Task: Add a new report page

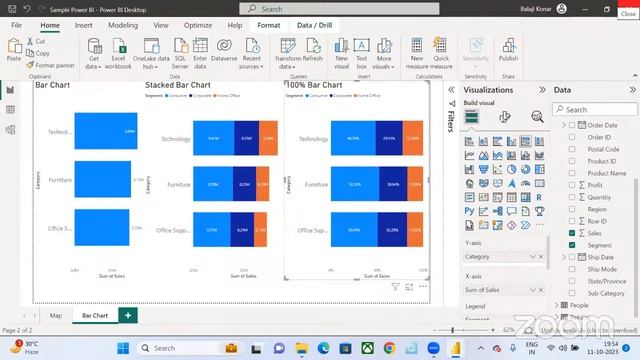Action: (128, 316)
